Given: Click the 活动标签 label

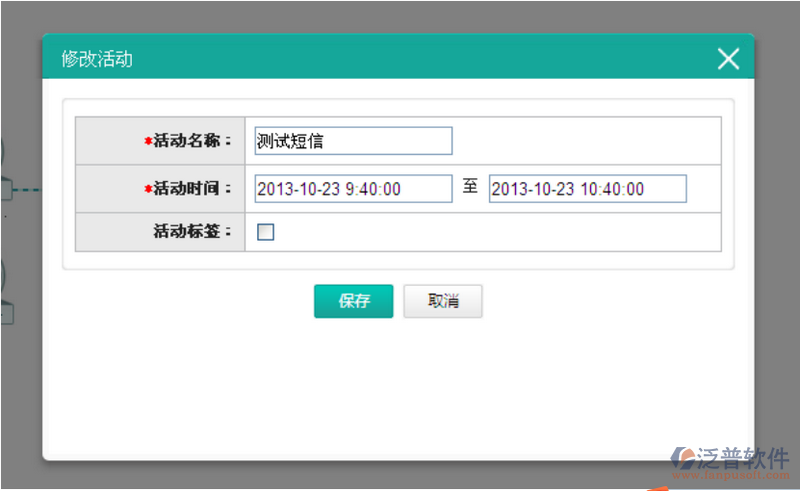Looking at the screenshot, I should point(192,232).
